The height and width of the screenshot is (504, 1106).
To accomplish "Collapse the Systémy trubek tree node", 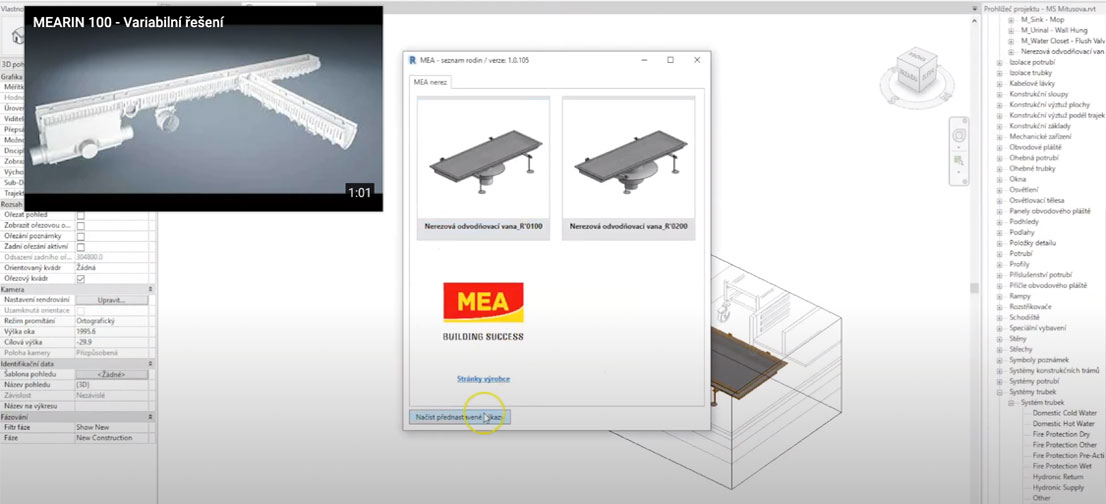I will click(999, 392).
